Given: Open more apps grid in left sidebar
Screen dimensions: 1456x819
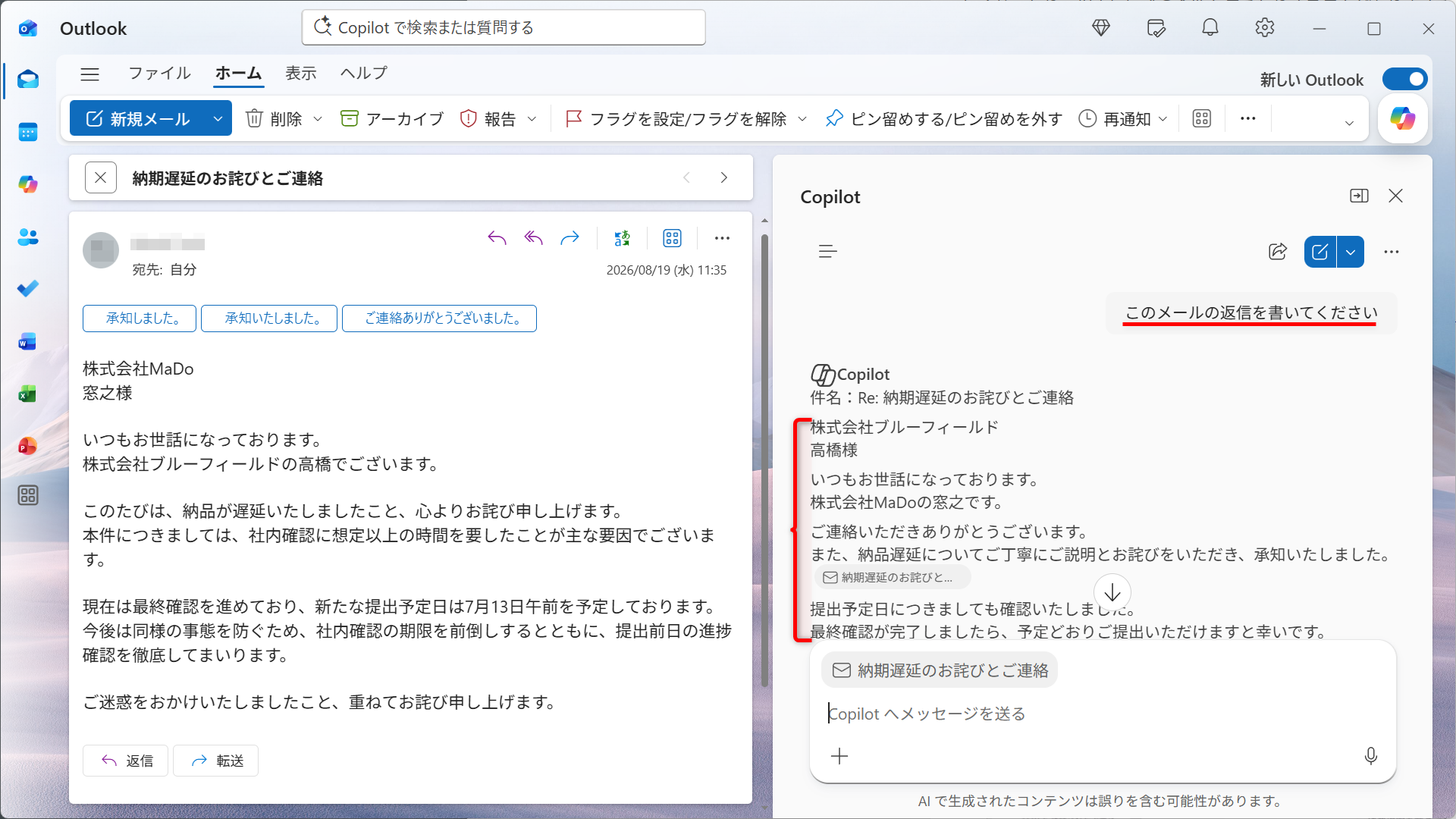Looking at the screenshot, I should (x=28, y=496).
